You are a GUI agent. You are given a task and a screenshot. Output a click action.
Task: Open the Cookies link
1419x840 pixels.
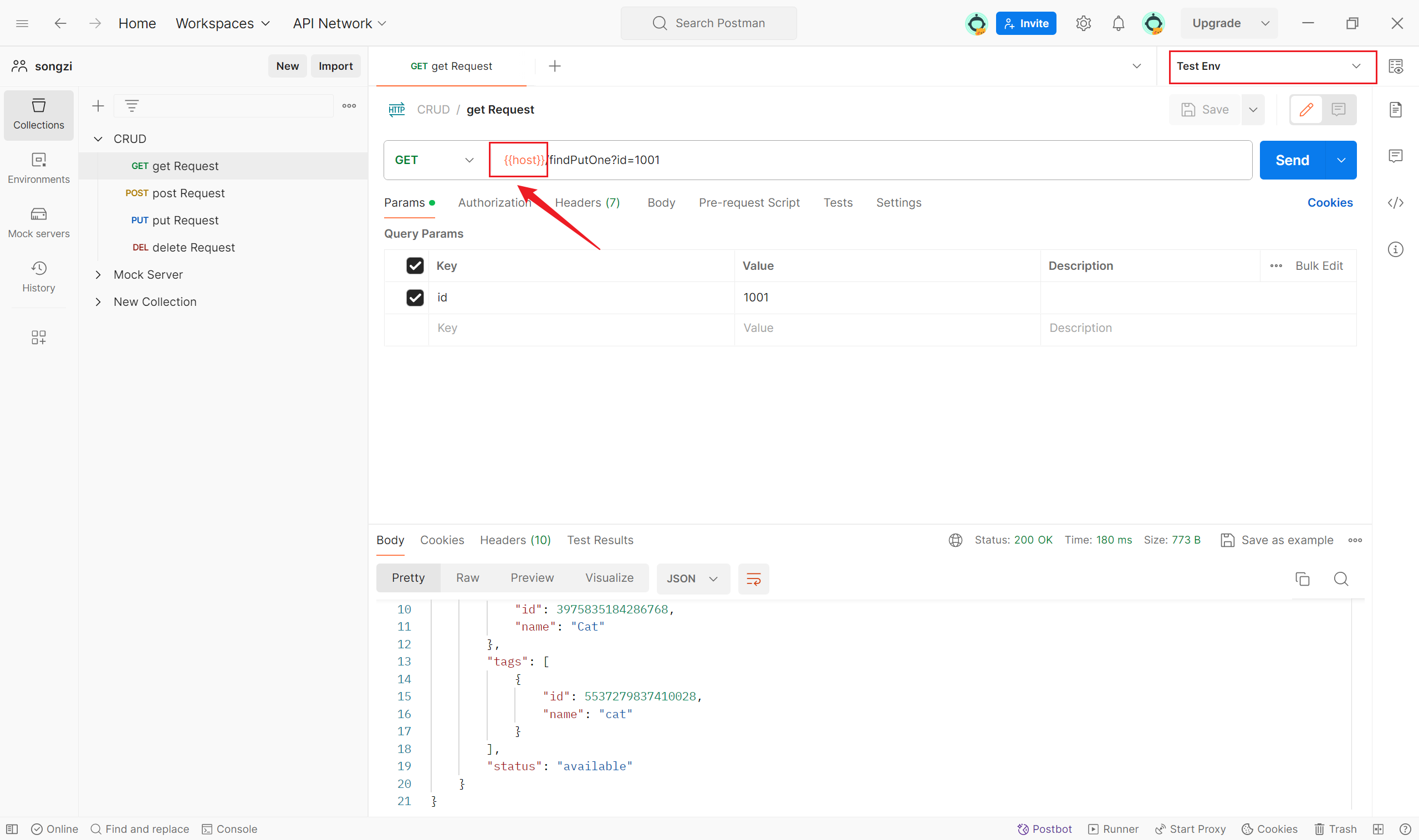pyautogui.click(x=1330, y=203)
